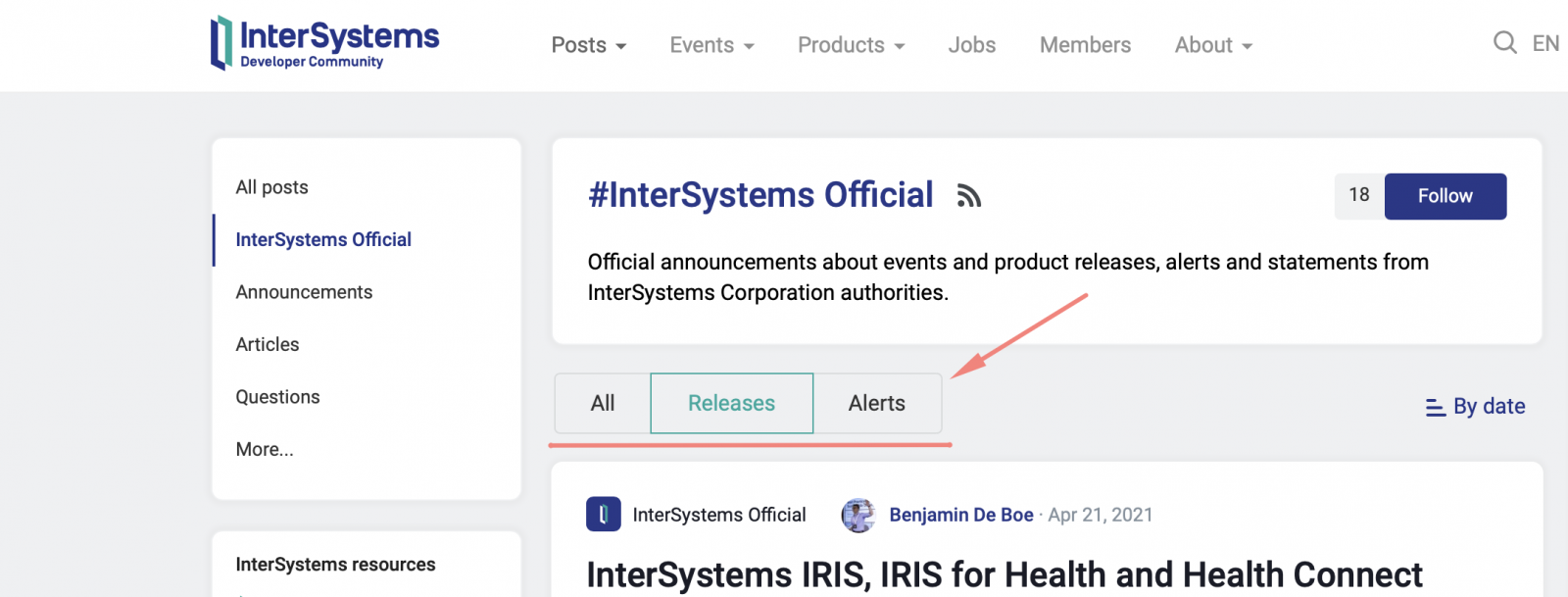Click the RSS feed icon
The width and height of the screenshot is (1568, 597).
point(968,196)
